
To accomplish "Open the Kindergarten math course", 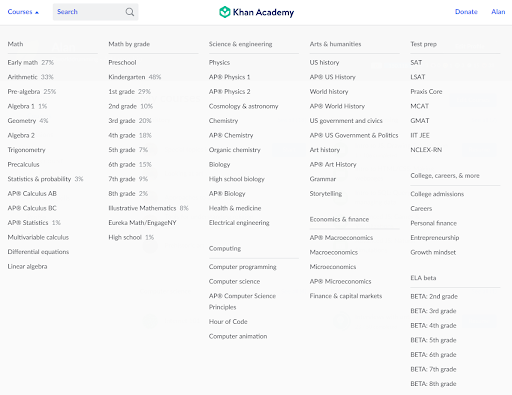I will pyautogui.click(x=127, y=77).
